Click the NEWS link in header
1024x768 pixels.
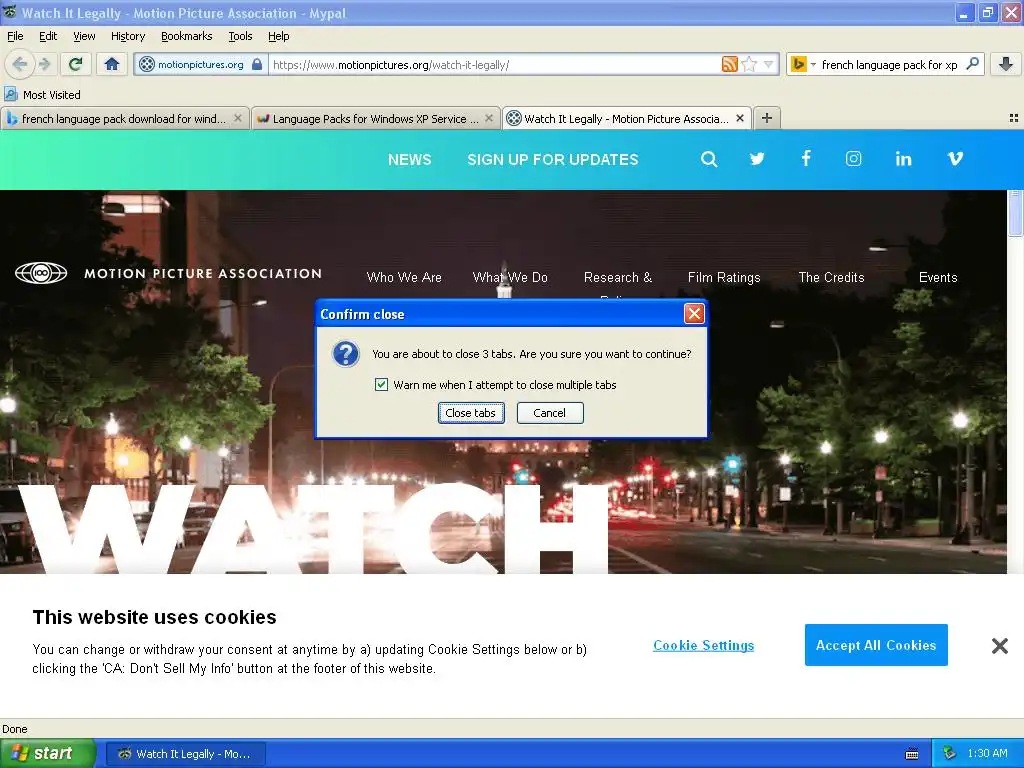coord(409,159)
